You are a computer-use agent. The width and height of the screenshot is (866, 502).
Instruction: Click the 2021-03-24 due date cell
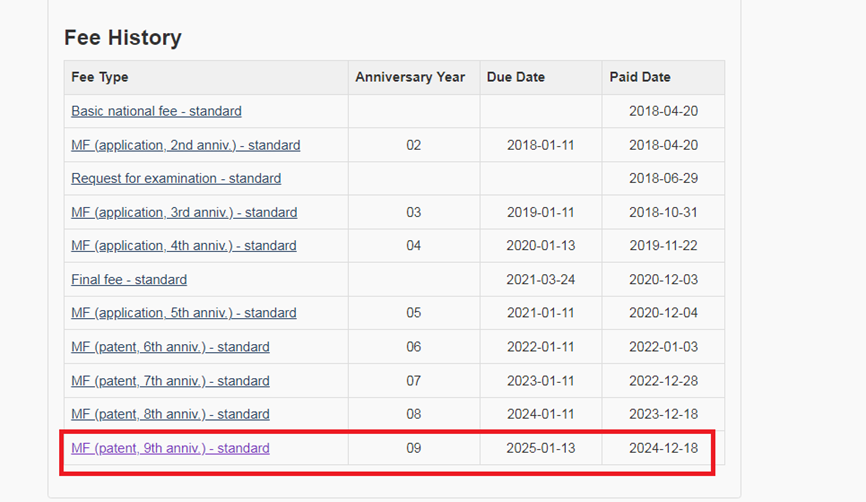click(x=541, y=280)
